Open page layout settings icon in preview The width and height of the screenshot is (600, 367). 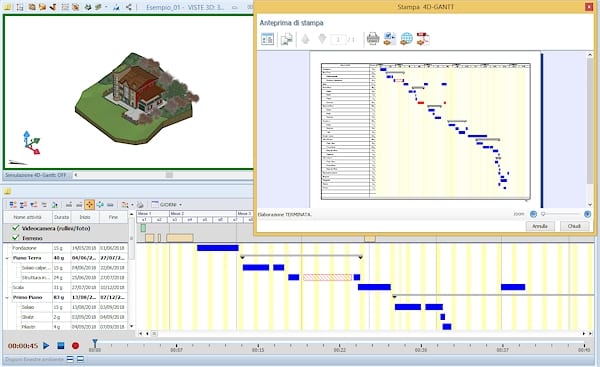[267, 39]
